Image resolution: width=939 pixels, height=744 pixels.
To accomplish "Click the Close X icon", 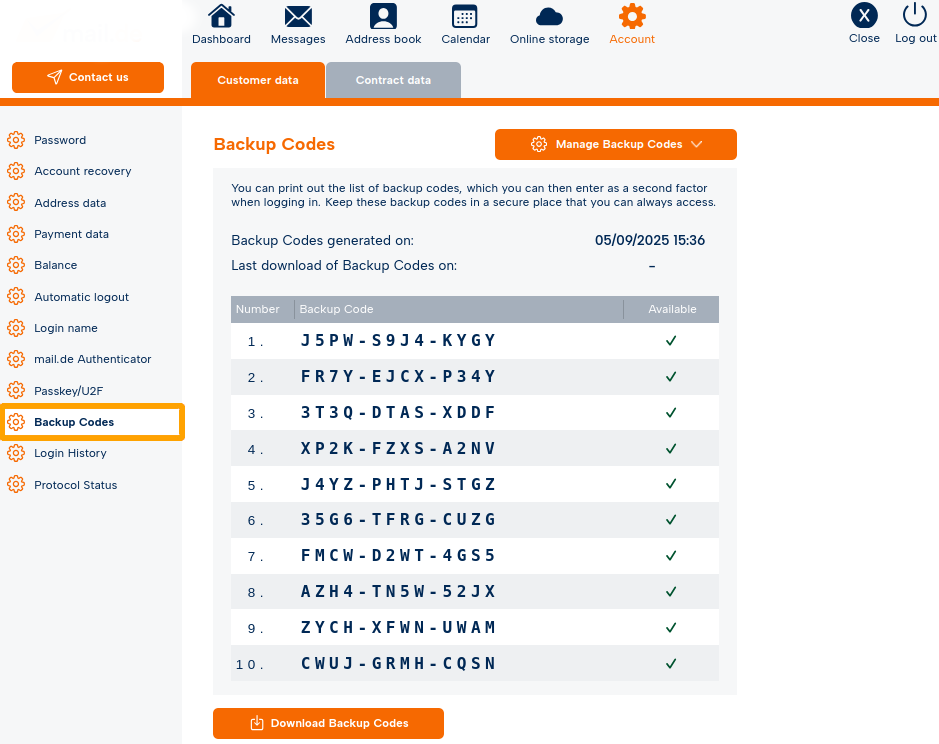I will click(864, 16).
